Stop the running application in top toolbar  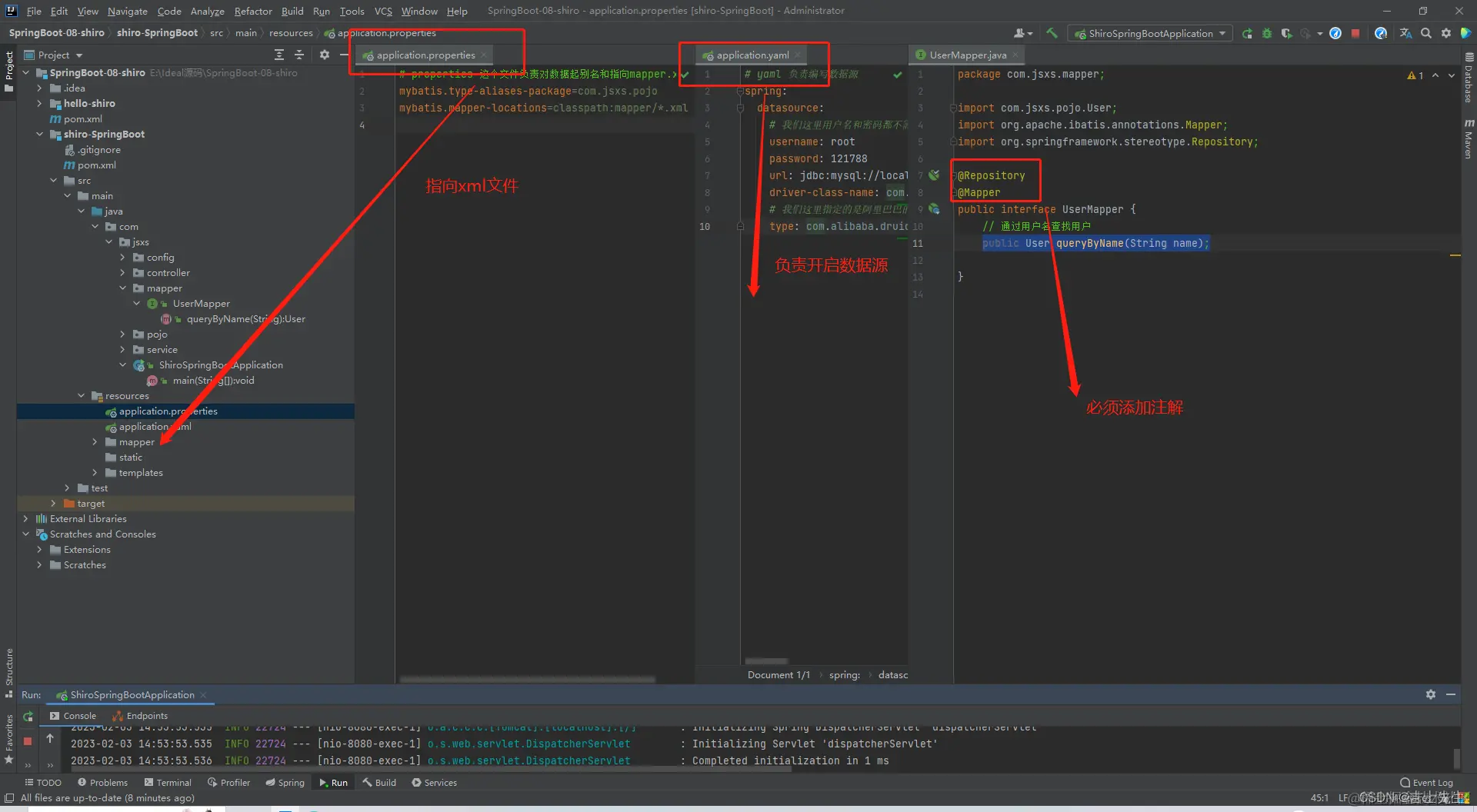click(1355, 33)
